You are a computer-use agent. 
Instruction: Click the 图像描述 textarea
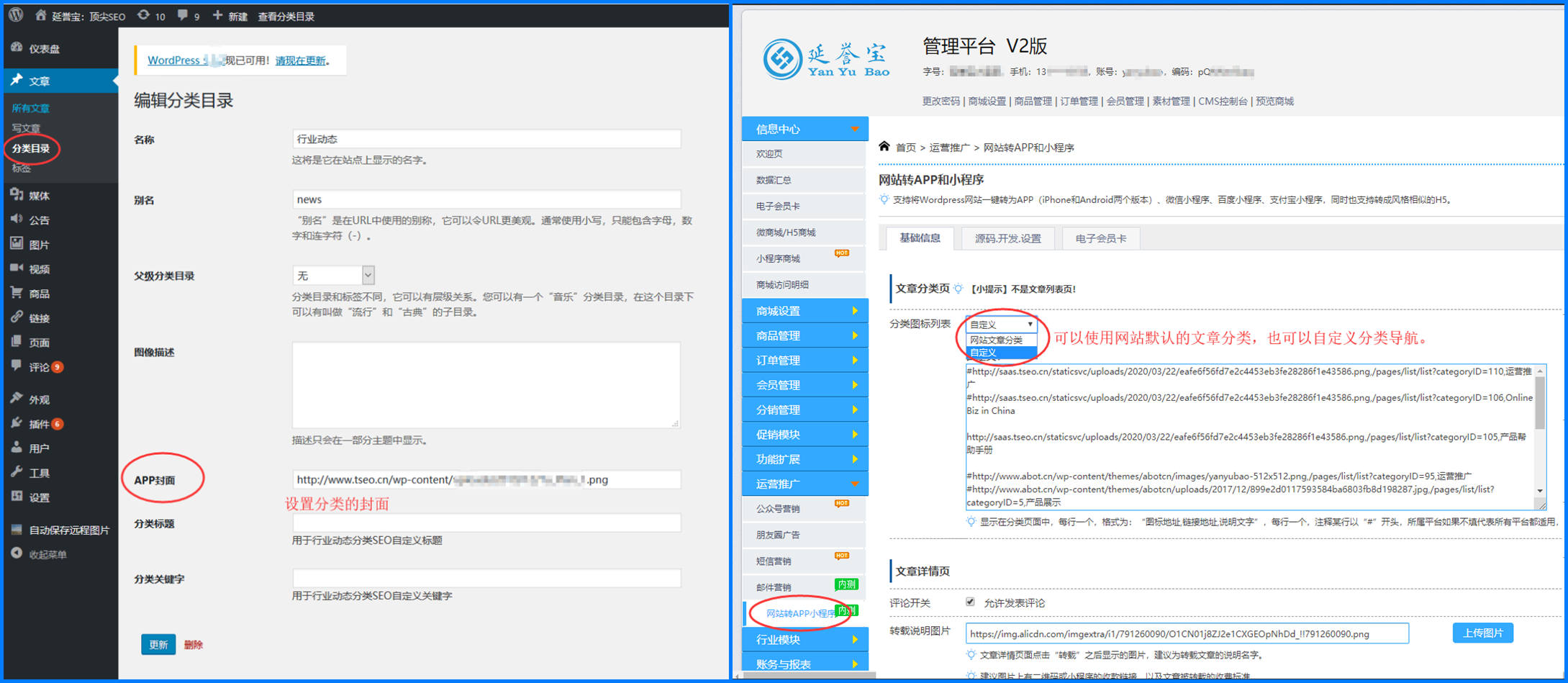[x=486, y=385]
